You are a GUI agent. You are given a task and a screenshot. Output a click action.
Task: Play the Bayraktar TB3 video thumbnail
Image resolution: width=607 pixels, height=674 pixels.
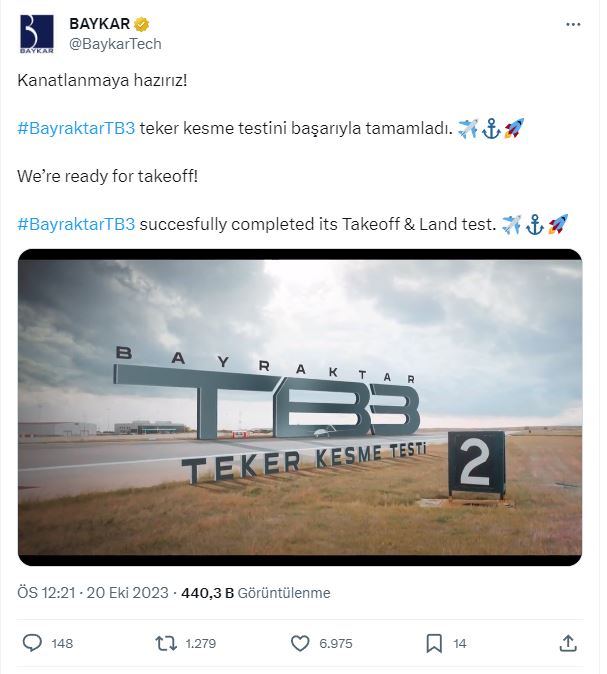300,408
